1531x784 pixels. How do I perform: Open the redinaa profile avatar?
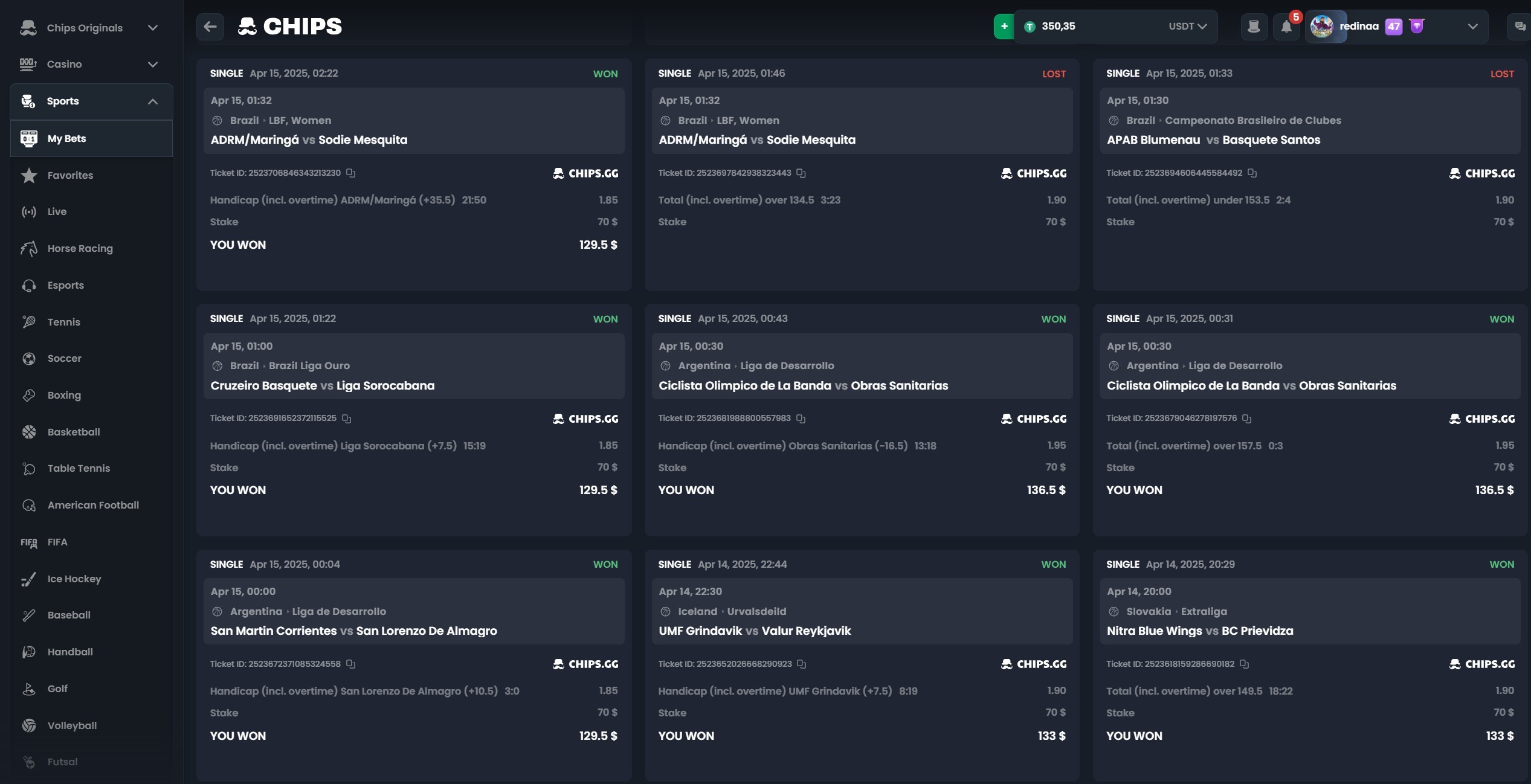click(x=1322, y=27)
